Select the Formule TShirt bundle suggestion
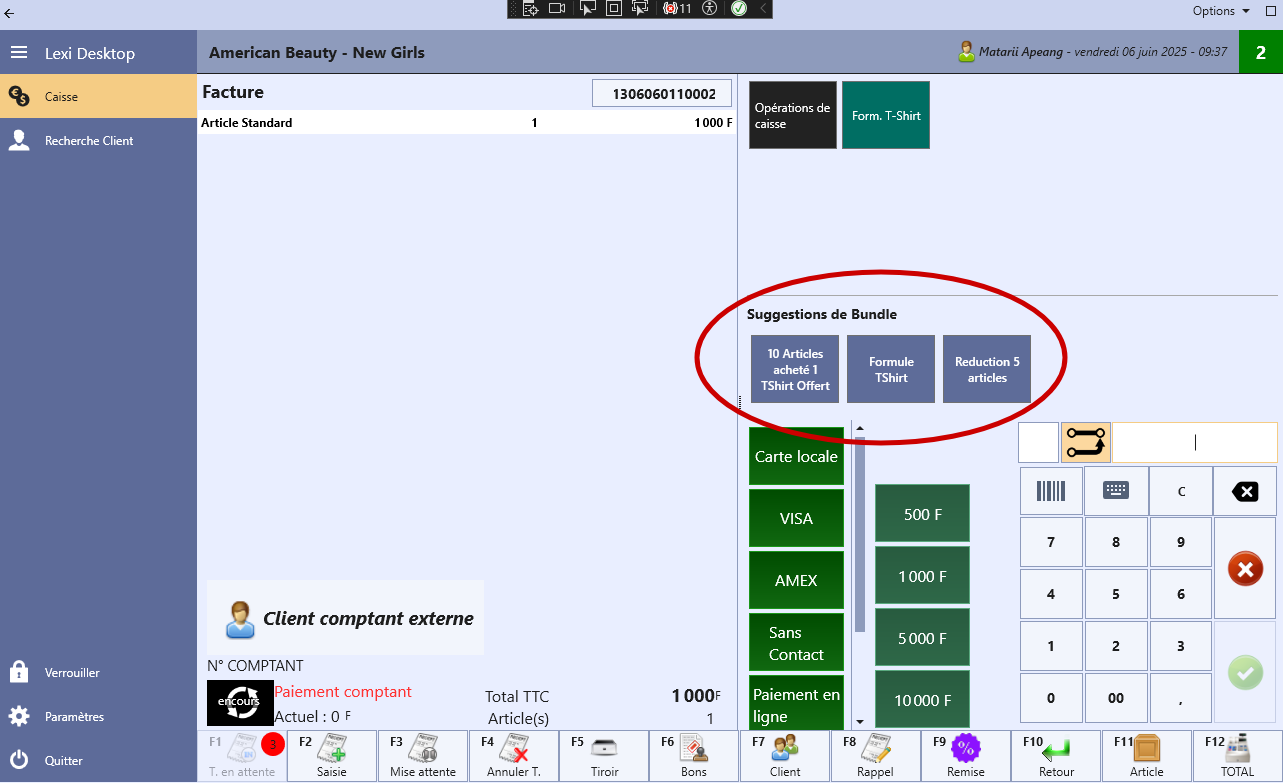 click(891, 370)
